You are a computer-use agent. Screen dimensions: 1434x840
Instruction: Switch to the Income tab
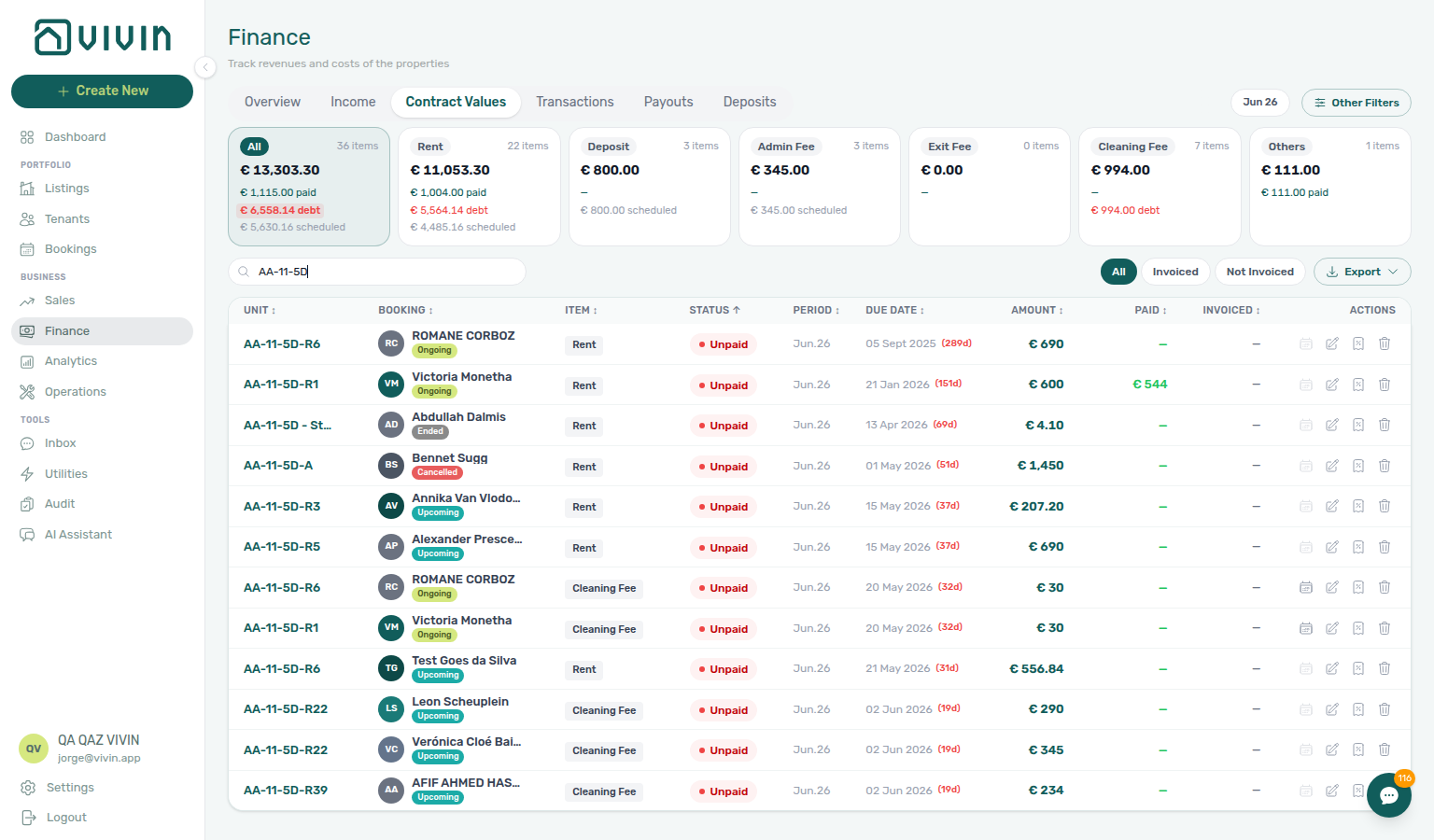tap(353, 102)
